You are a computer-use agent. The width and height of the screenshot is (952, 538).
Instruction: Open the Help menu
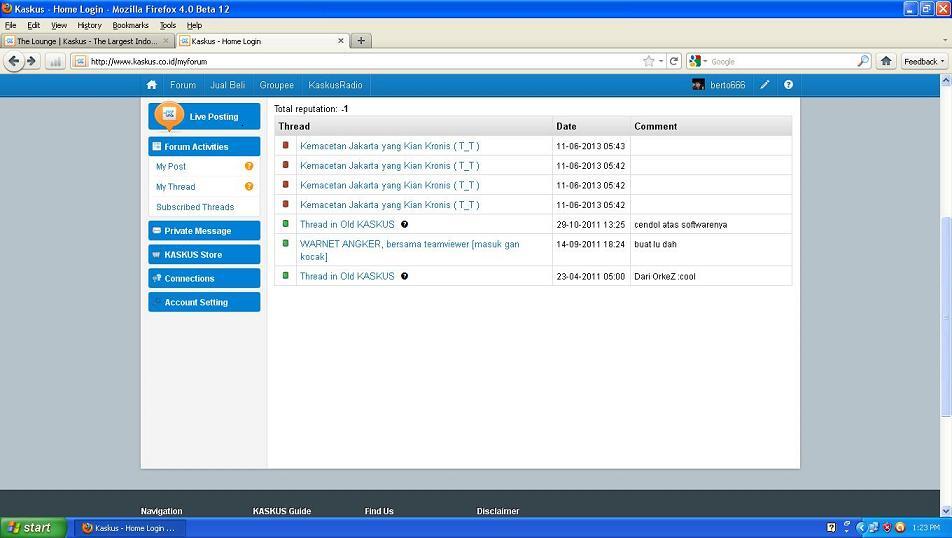coord(194,26)
